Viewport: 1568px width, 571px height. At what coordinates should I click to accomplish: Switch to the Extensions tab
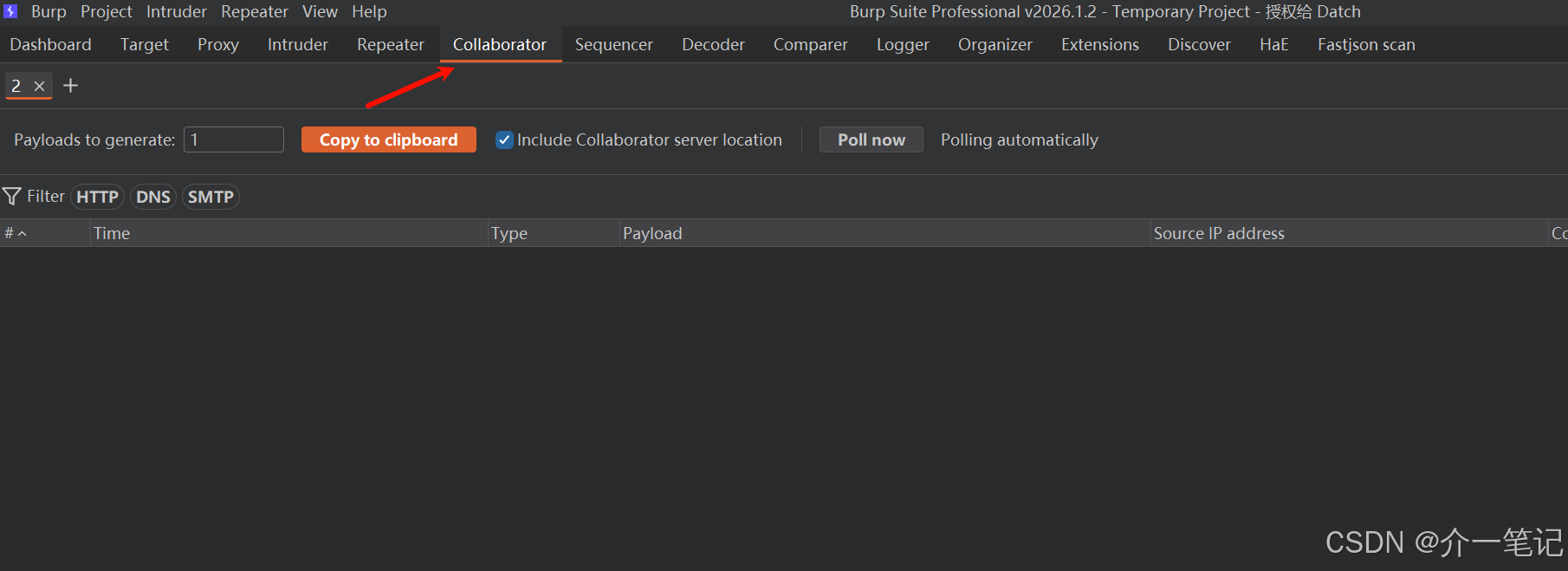(x=1100, y=44)
